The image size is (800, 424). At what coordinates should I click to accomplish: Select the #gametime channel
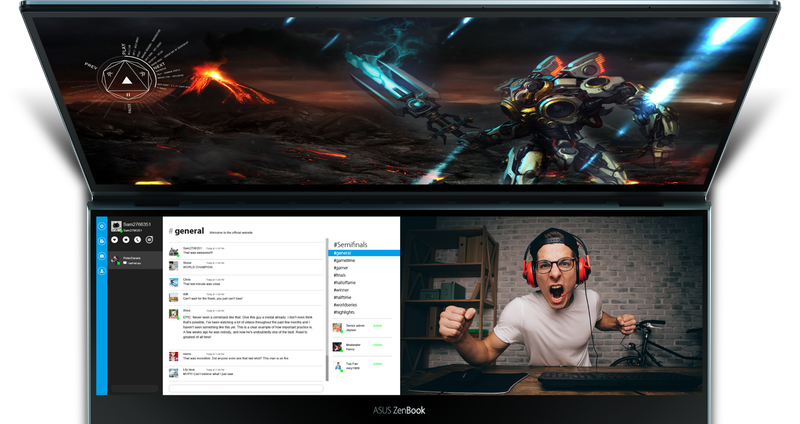344,260
